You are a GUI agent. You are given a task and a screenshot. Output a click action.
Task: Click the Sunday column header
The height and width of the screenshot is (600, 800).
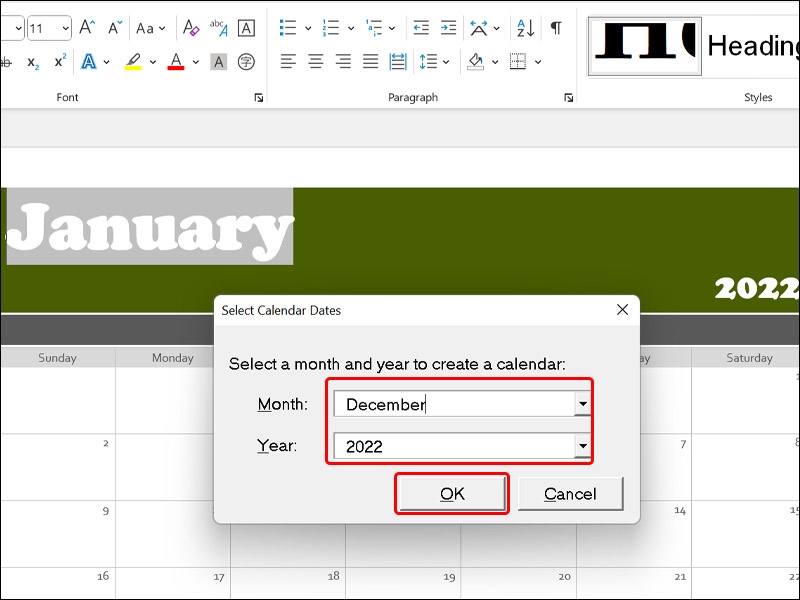click(x=57, y=358)
